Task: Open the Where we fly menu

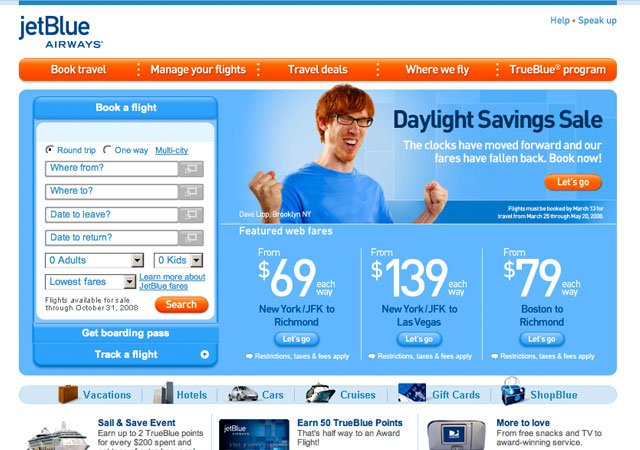Action: pos(437,69)
